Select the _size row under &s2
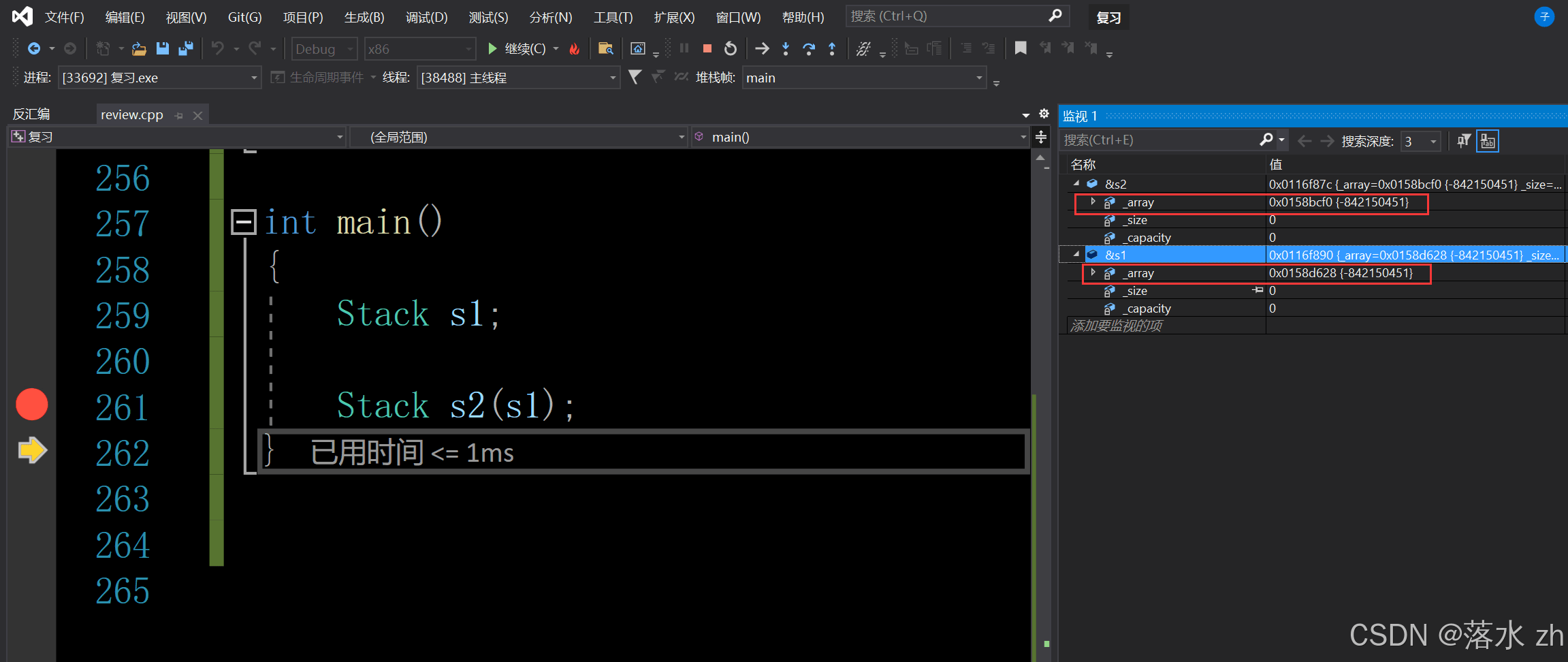The image size is (1568, 662). tap(1314, 219)
